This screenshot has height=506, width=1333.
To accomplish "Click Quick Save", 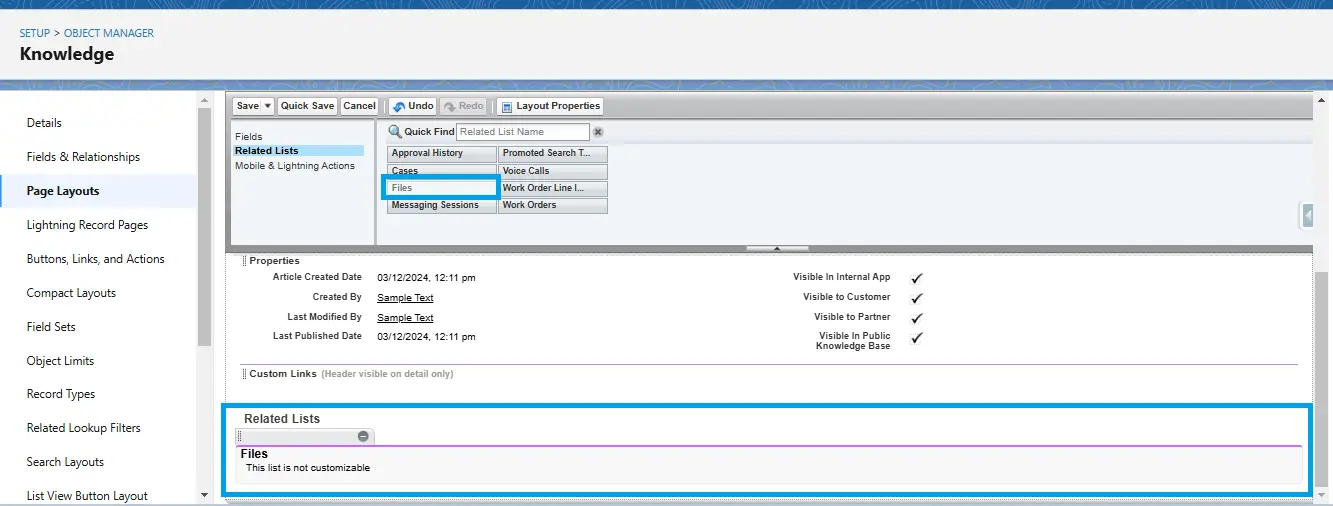I will [307, 106].
